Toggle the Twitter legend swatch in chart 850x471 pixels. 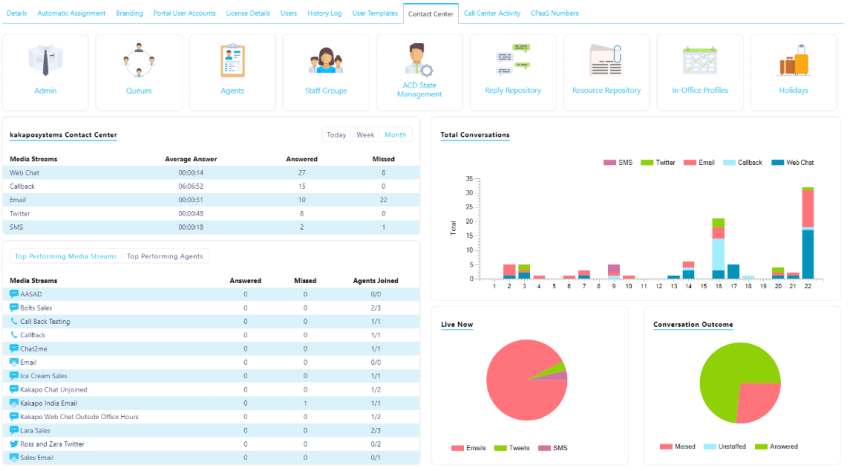647,163
